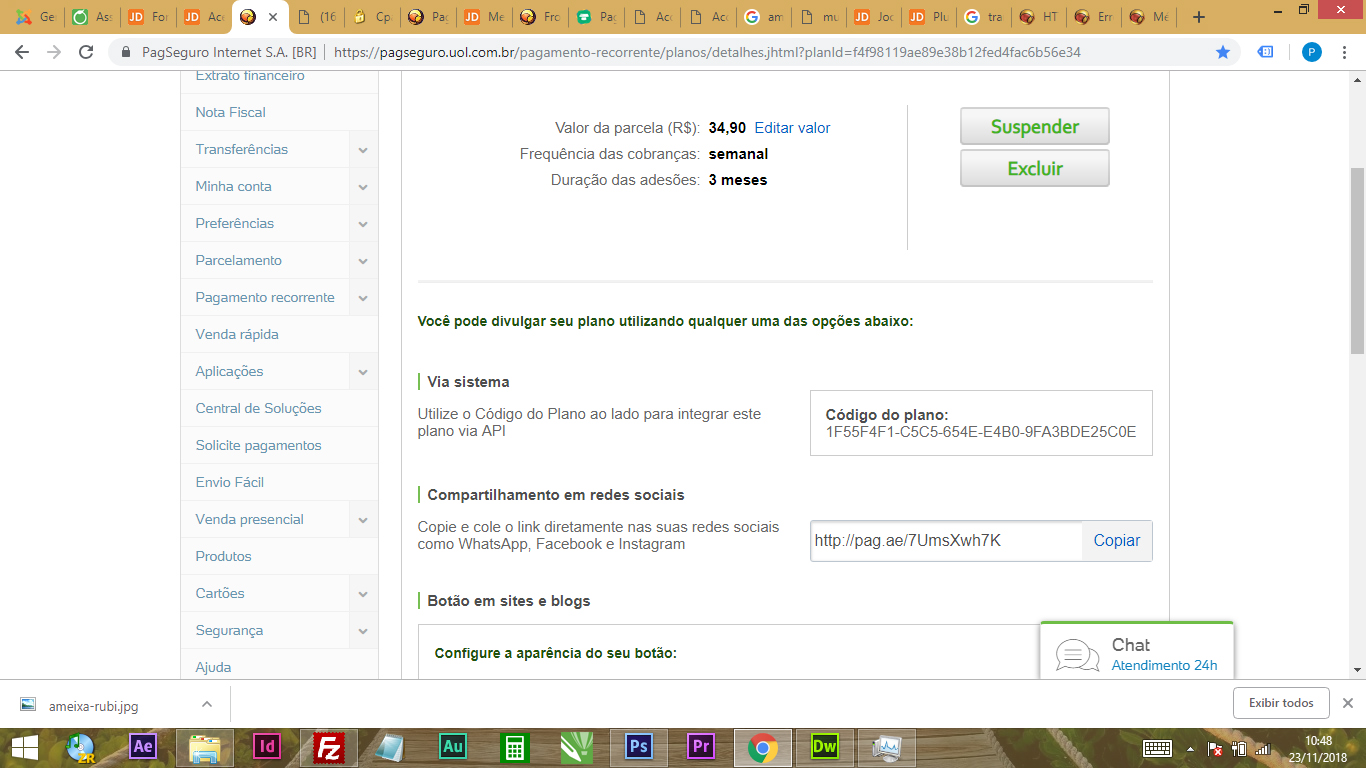Viewport: 1366px width, 768px height.
Task: Expand the Parcelamento submenu arrow
Action: pyautogui.click(x=363, y=261)
